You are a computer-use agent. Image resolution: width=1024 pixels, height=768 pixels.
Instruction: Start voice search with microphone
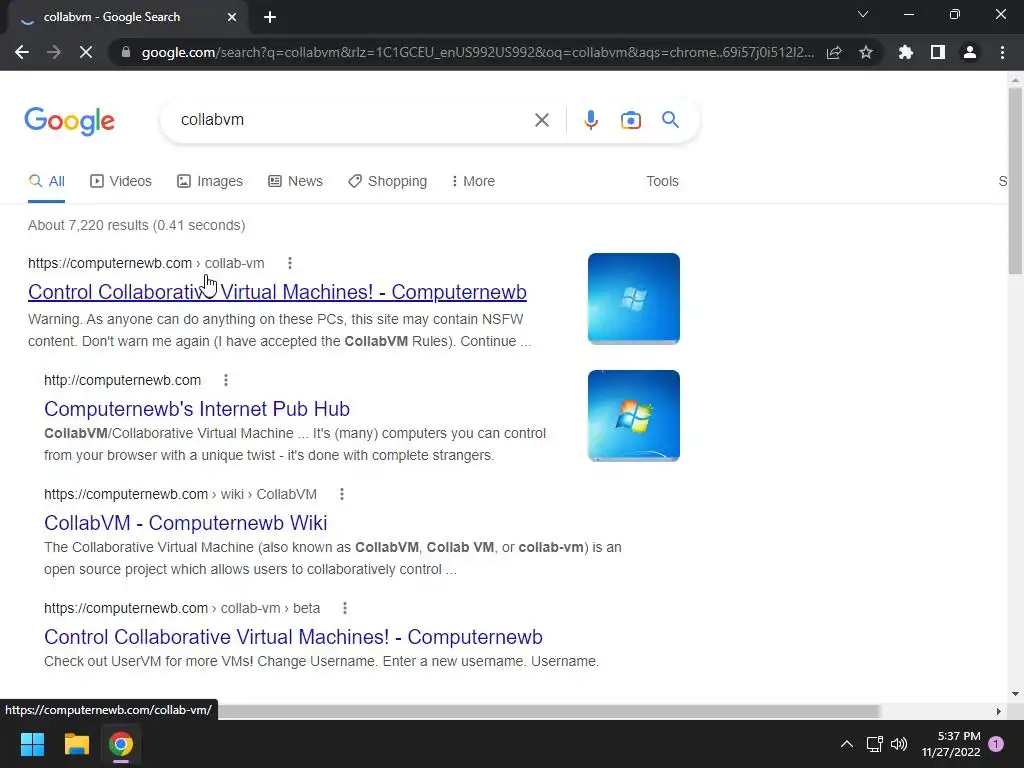coord(591,120)
